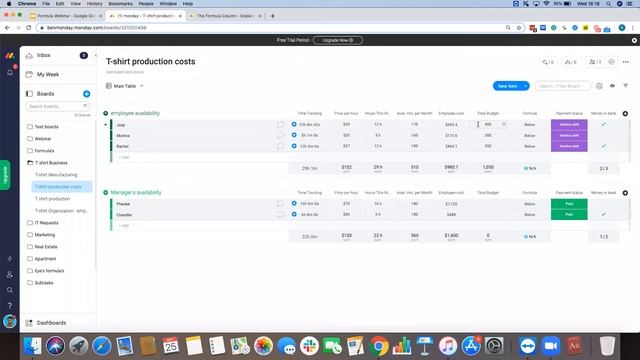This screenshot has height=360, width=640.
Task: Start time tracking for Phoebe
Action: click(x=294, y=203)
